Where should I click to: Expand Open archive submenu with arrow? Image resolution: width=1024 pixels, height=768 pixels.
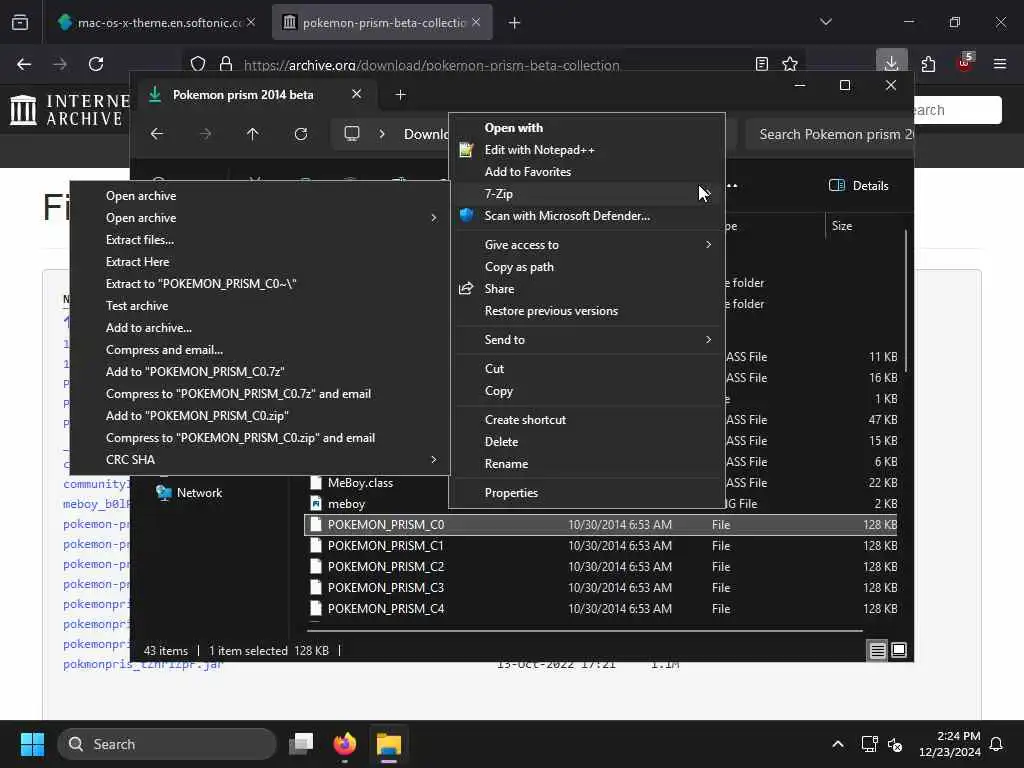(x=259, y=218)
